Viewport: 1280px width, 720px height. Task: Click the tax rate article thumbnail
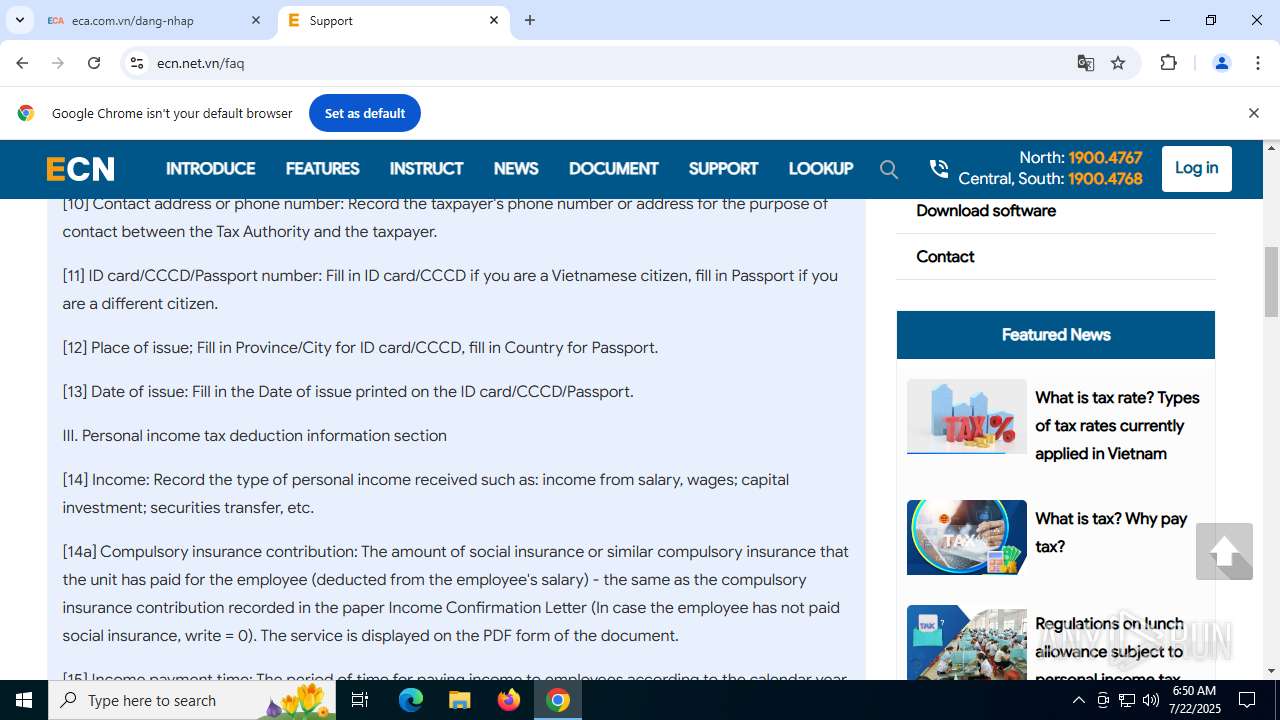click(x=966, y=417)
